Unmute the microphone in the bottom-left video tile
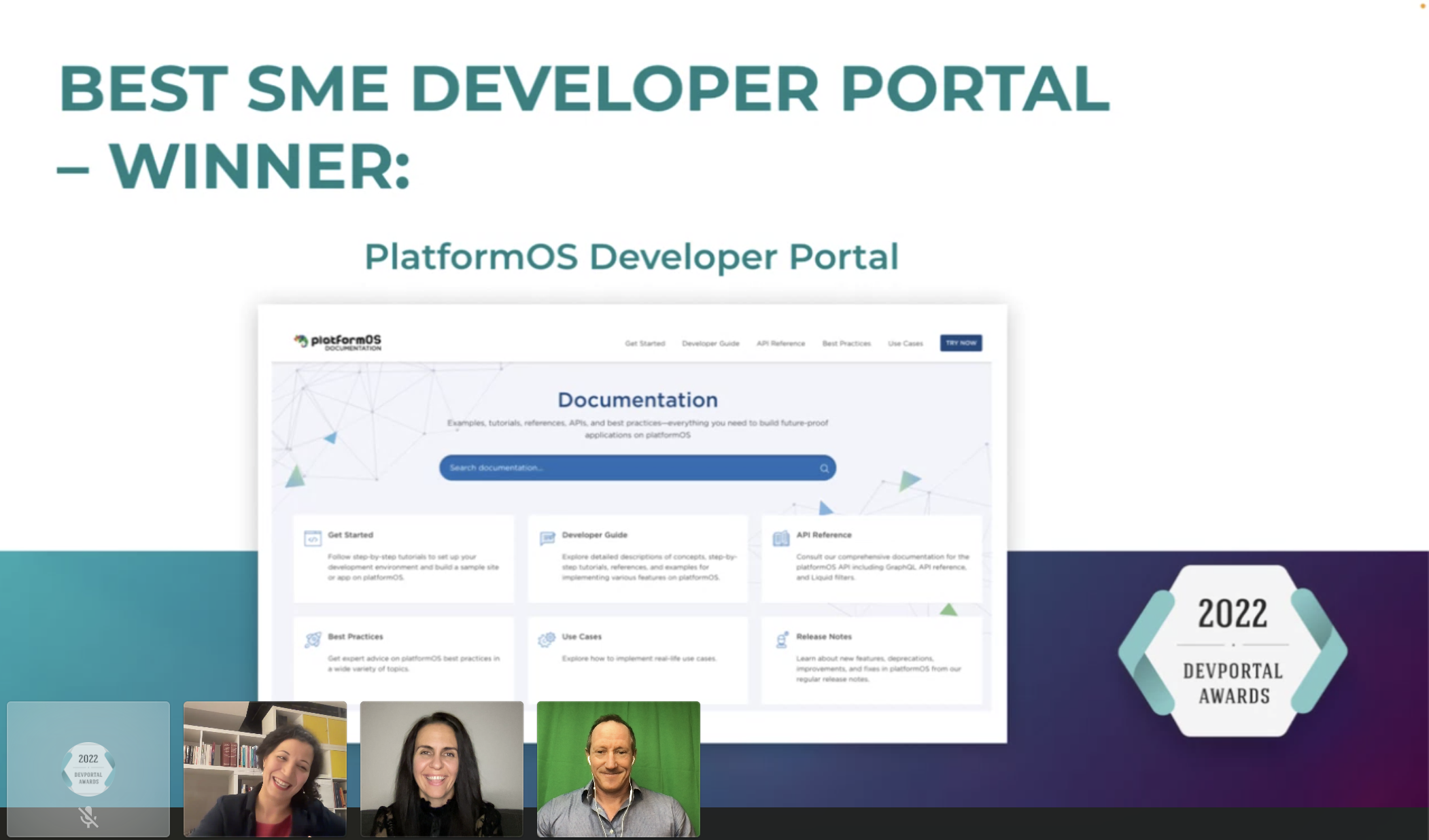This screenshot has height=840, width=1429. 88,817
